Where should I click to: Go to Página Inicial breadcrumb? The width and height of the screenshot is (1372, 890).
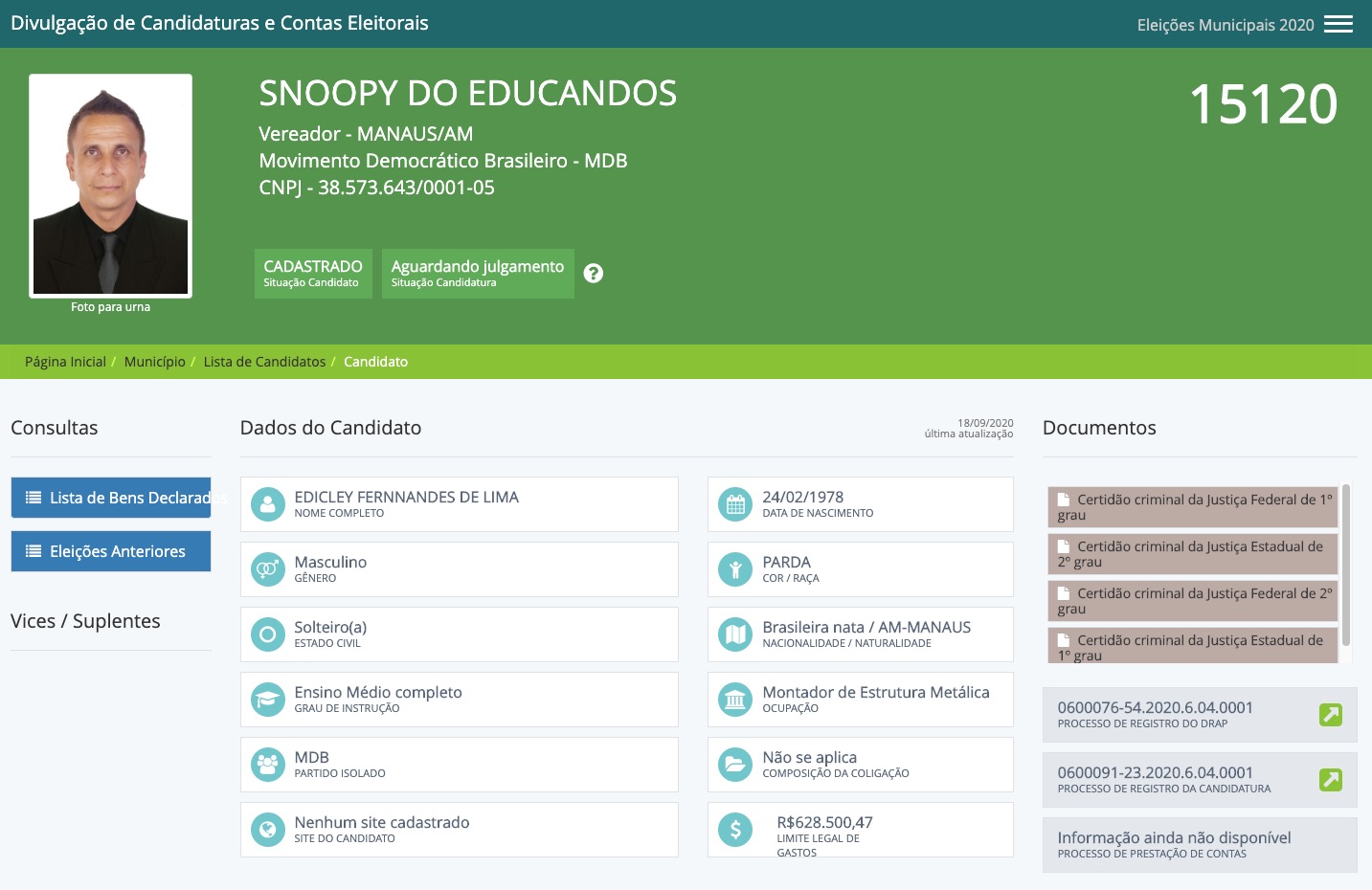[65, 362]
